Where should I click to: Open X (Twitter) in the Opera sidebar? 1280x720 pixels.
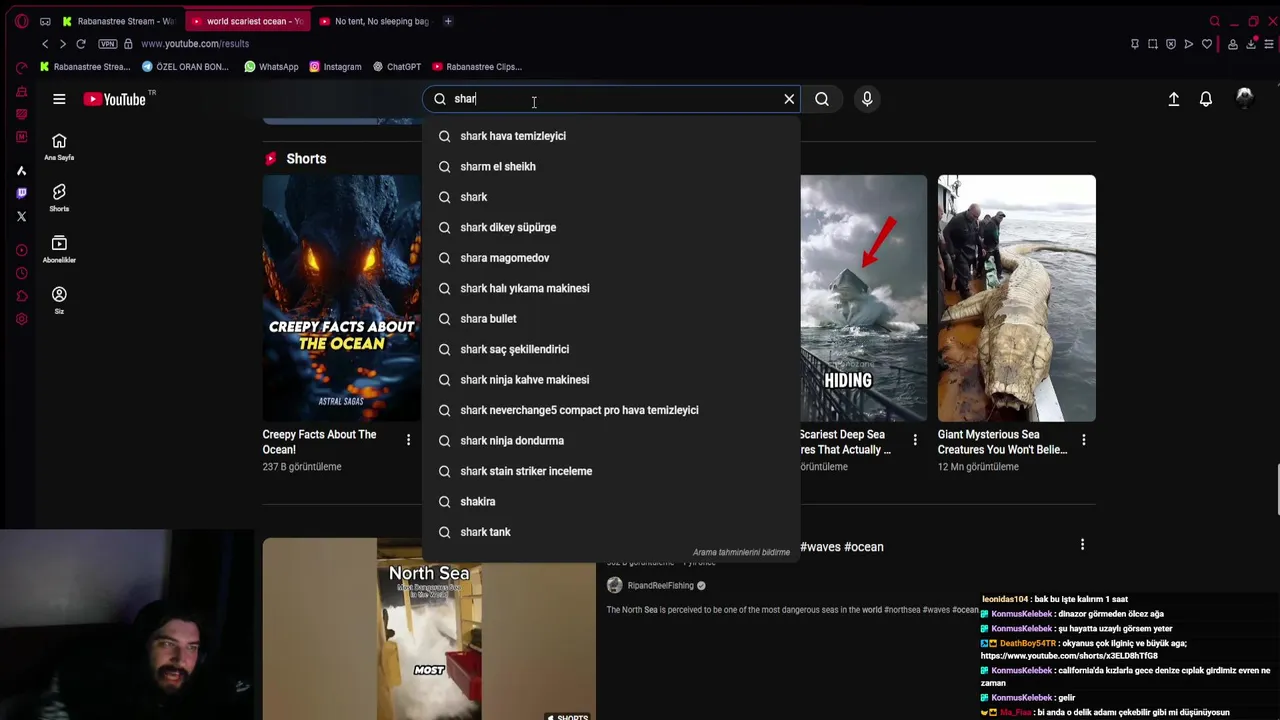click(x=21, y=216)
